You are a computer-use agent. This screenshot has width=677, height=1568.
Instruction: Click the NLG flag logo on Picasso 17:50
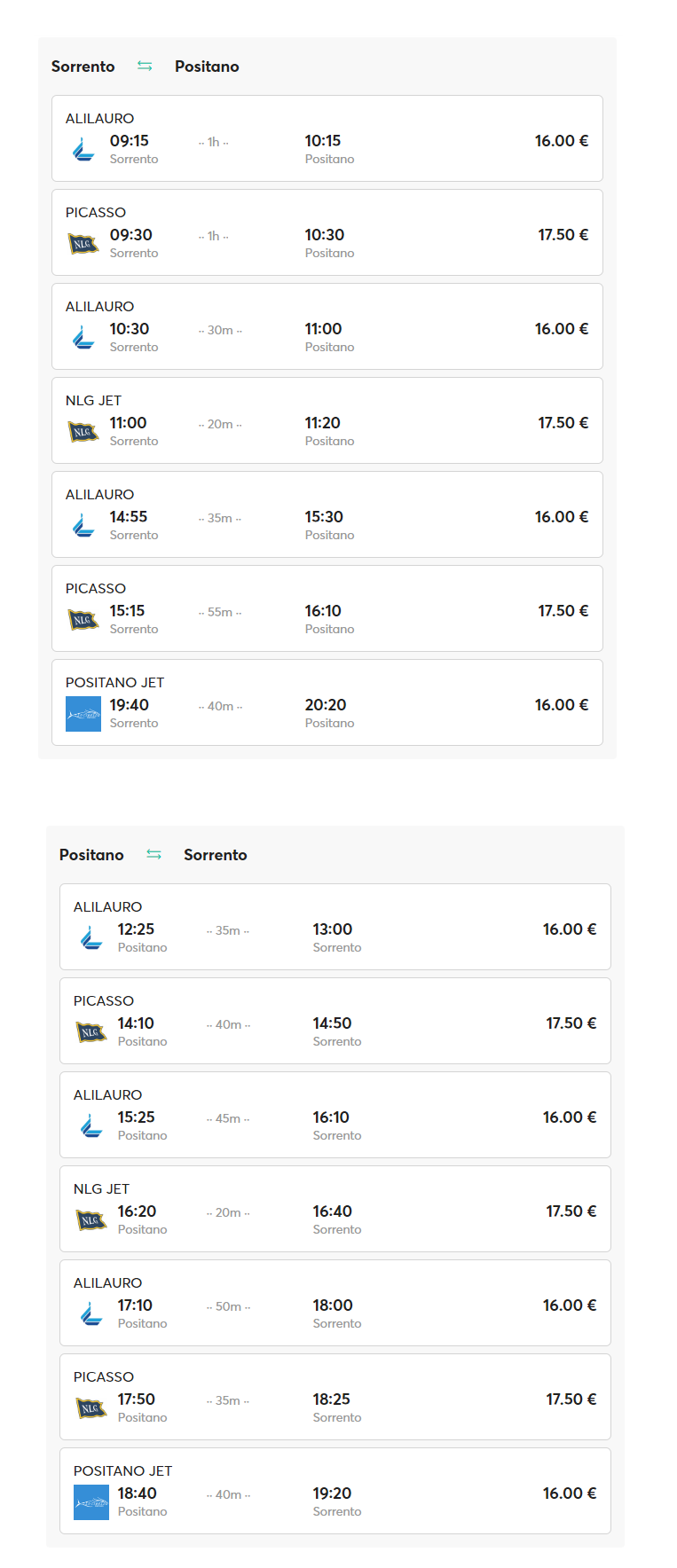pyautogui.click(x=91, y=1407)
